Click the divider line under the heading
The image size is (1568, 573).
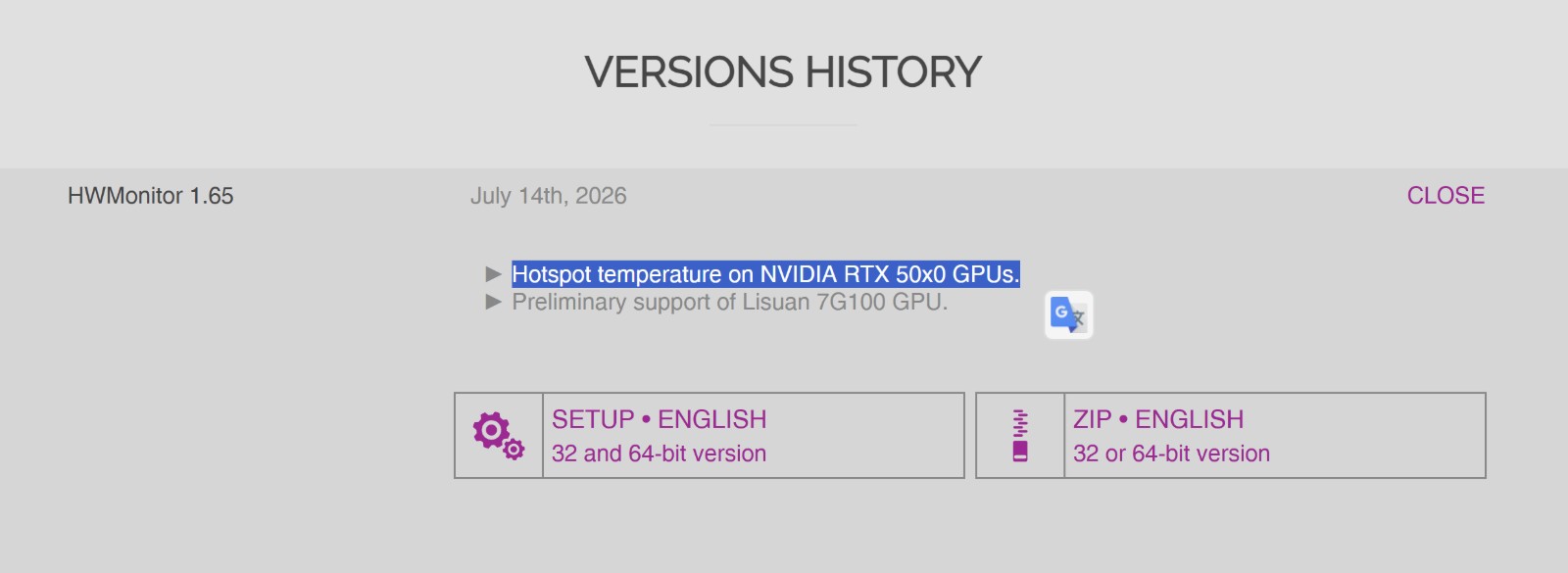pyautogui.click(x=784, y=124)
